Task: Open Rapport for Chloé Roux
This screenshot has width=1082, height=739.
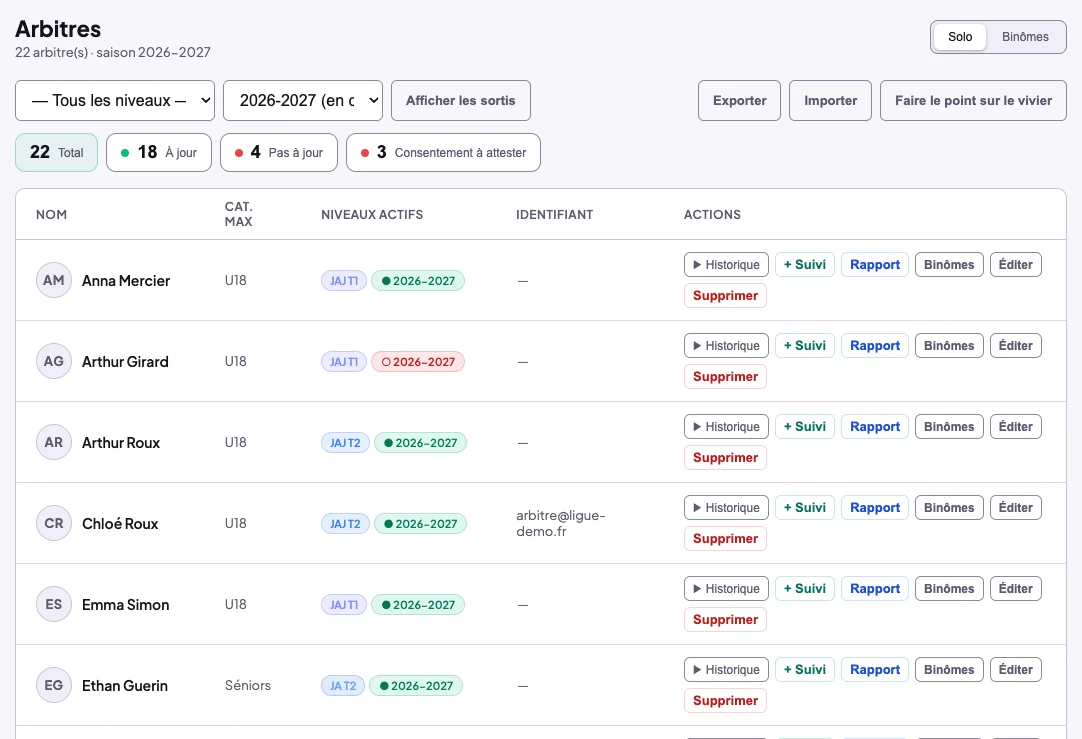Action: (x=875, y=507)
